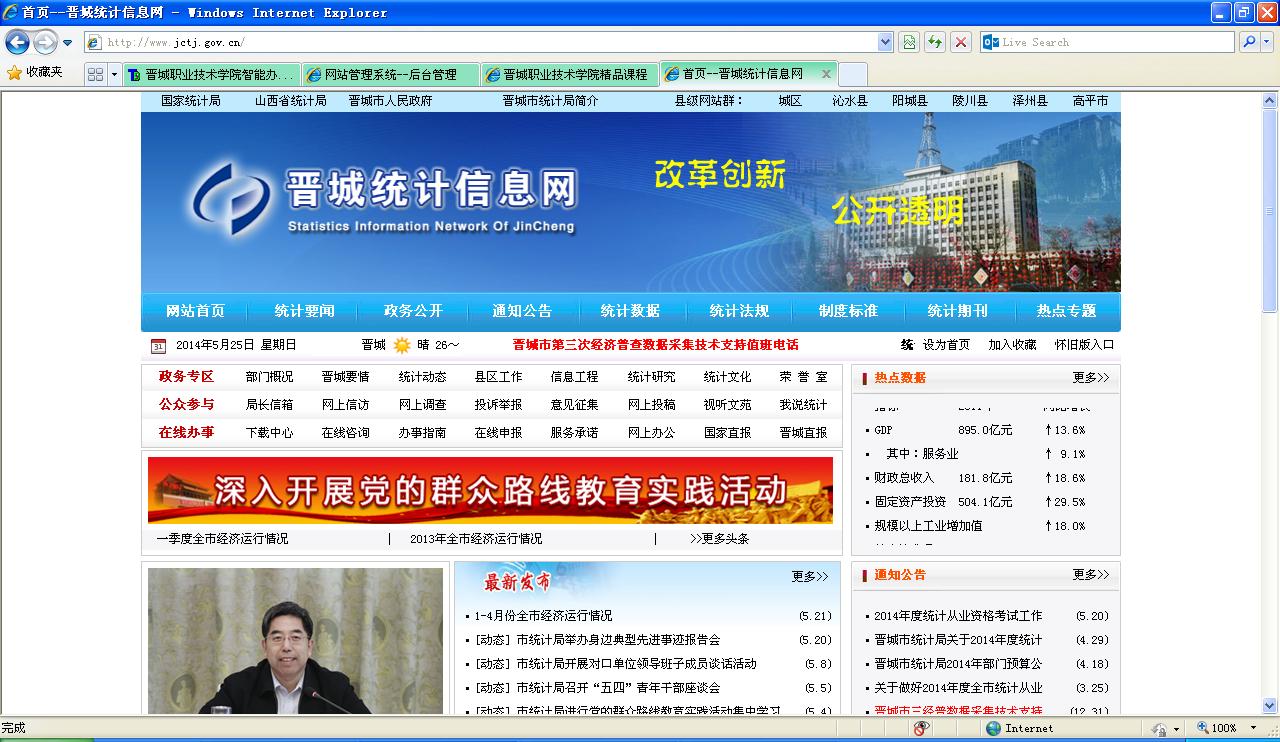
Task: Open the tab list dropdown arrow
Action: click(114, 74)
